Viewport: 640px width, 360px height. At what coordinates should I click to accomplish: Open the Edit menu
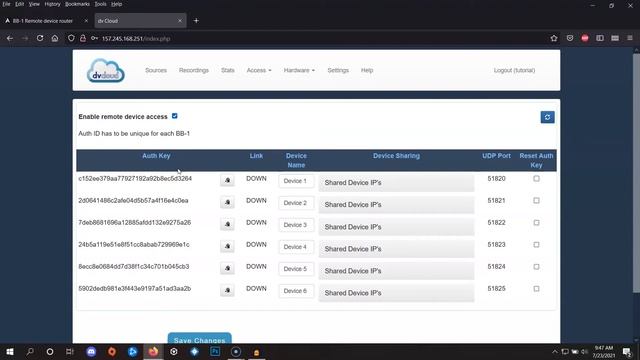(20, 4)
